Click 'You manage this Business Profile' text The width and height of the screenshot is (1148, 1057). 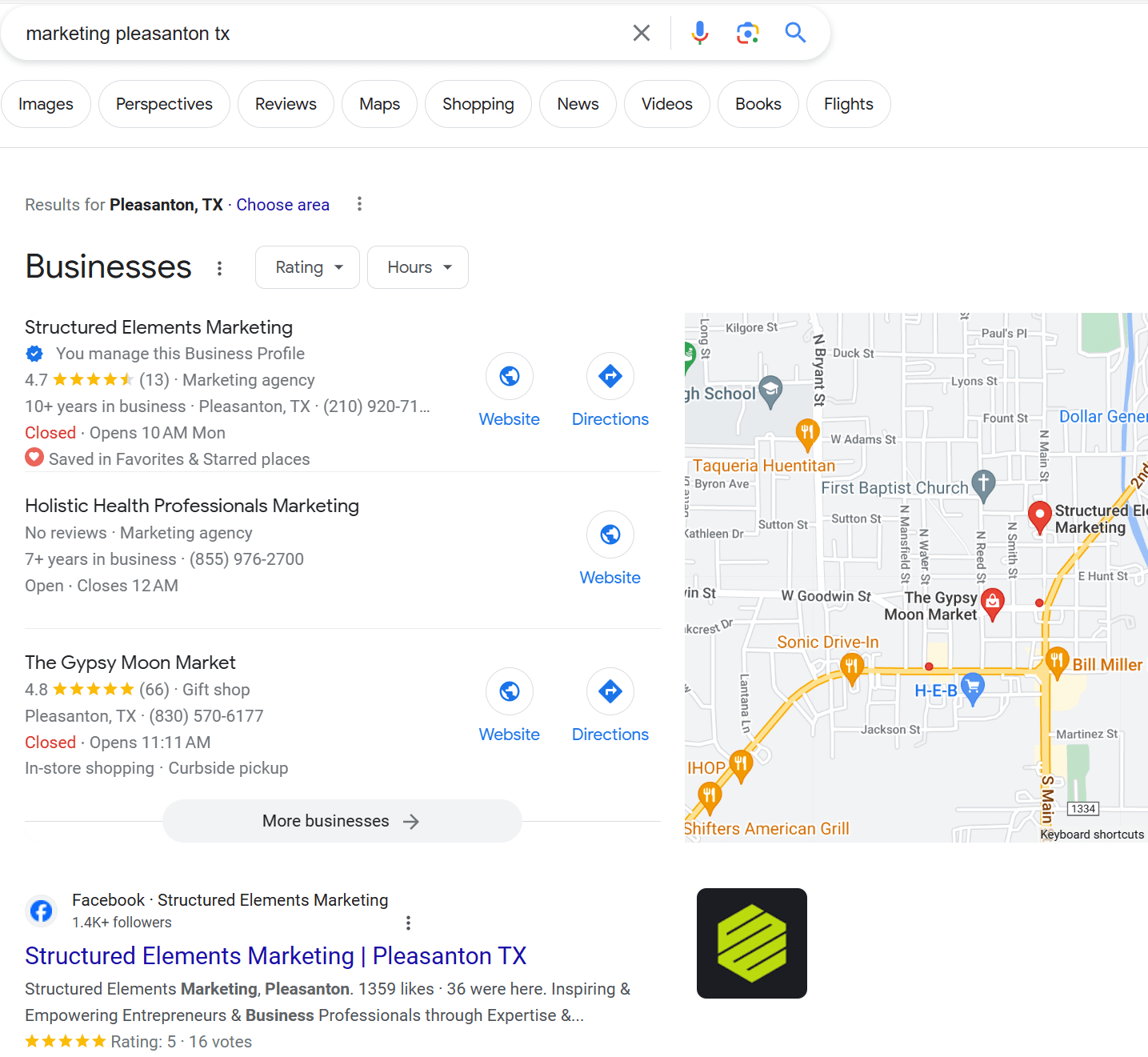180,354
